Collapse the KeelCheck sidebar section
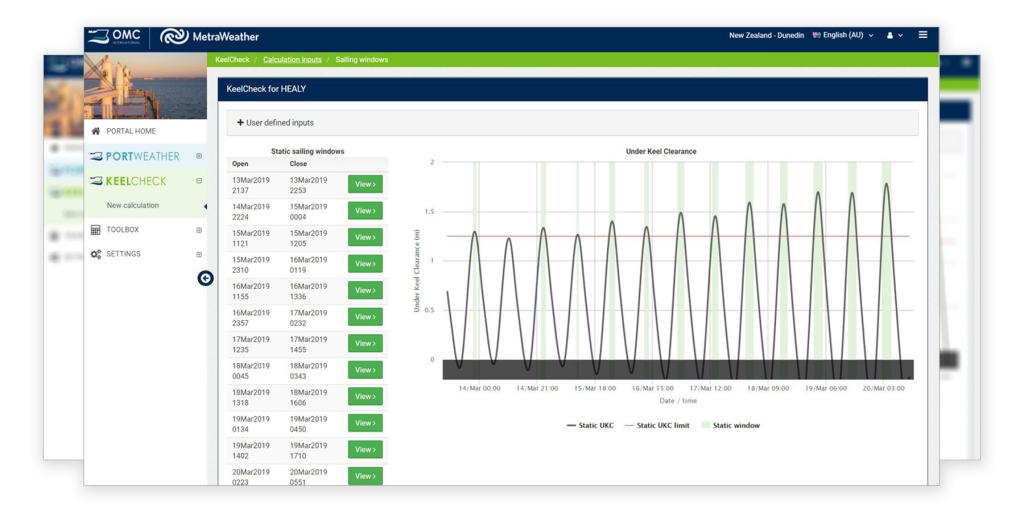Image resolution: width=1024 pixels, height=512 pixels. click(199, 181)
